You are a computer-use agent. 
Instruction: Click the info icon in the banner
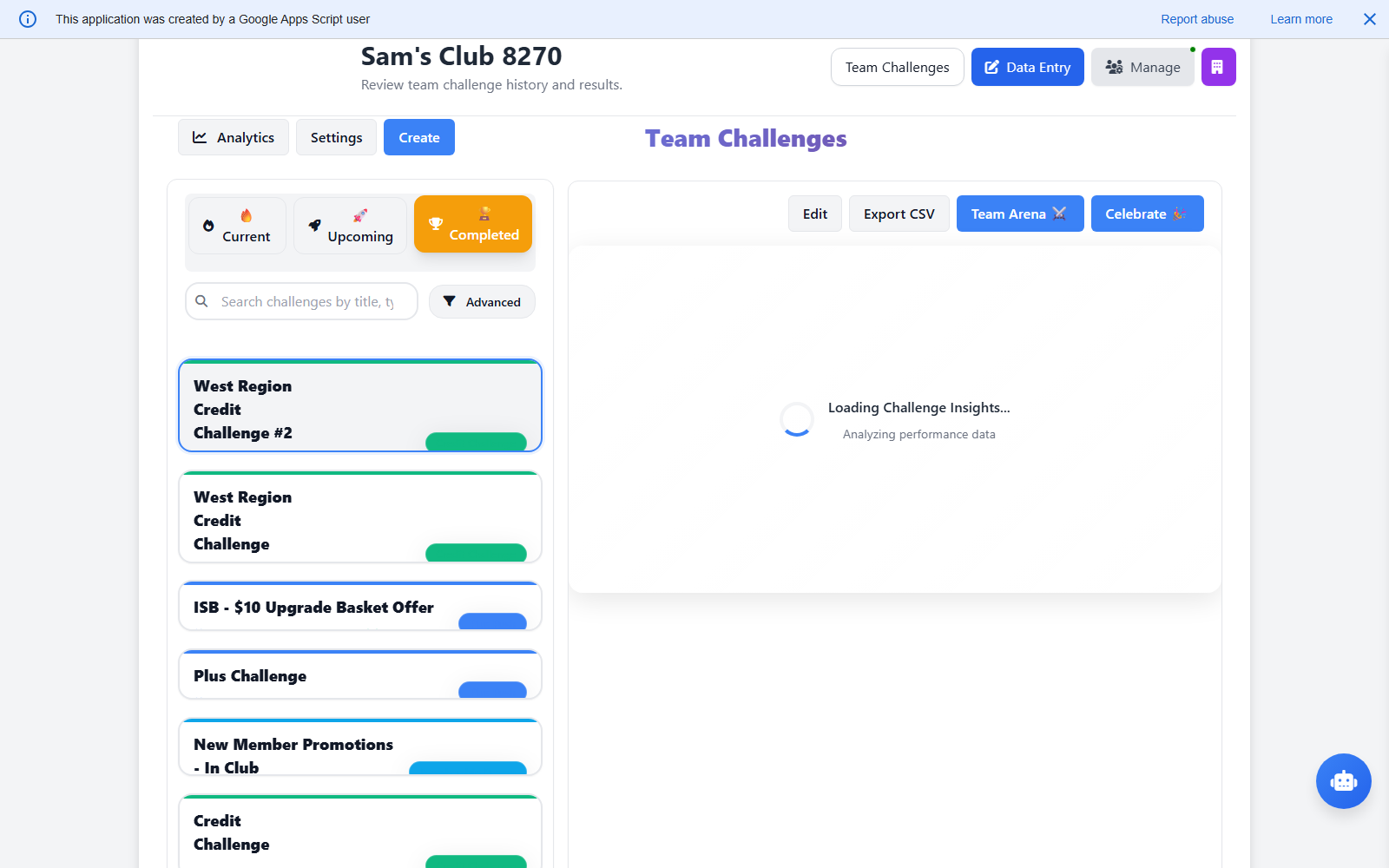[x=27, y=18]
